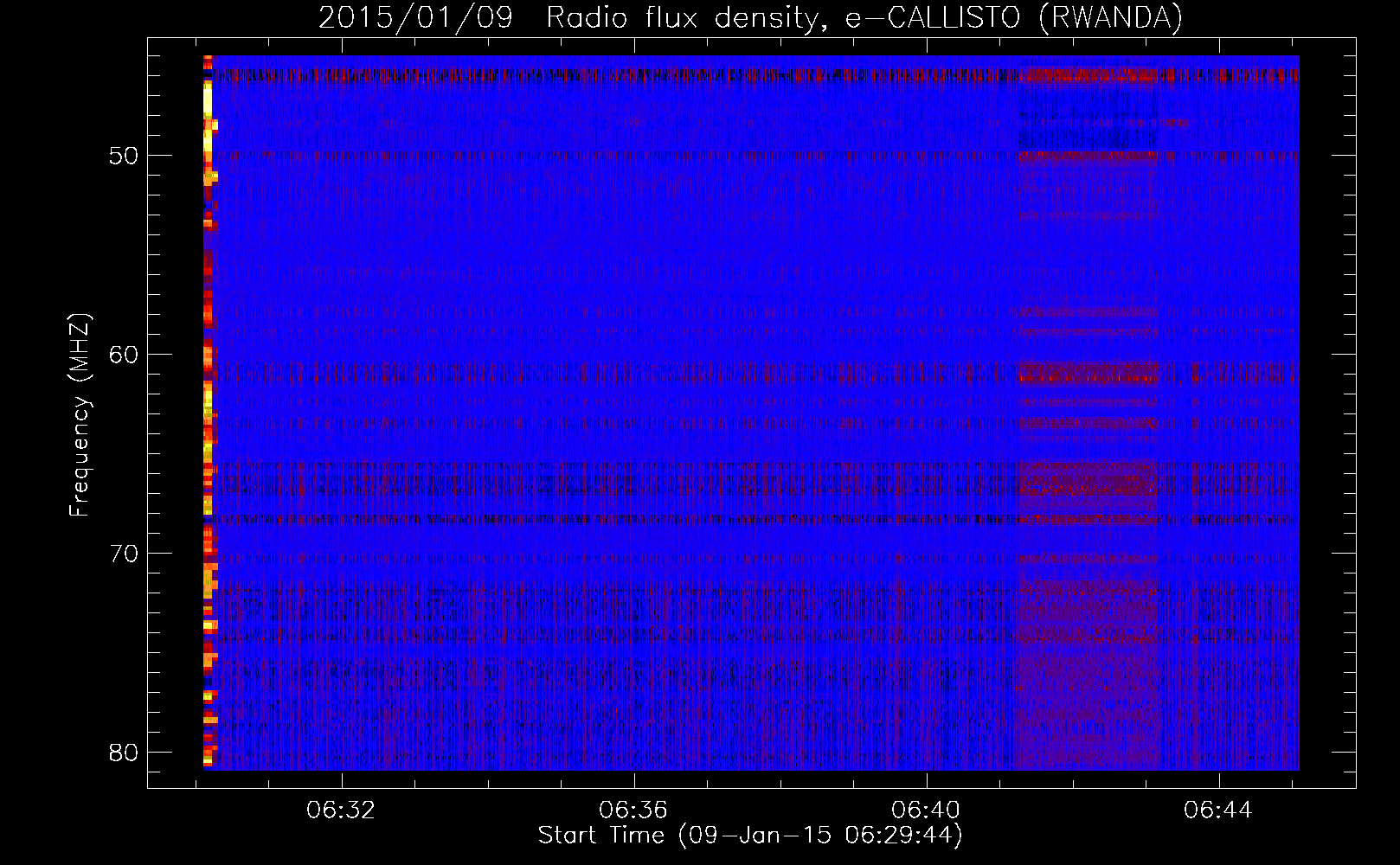Click the 80 frequency tick label
Image resolution: width=1400 pixels, height=865 pixels.
[124, 752]
